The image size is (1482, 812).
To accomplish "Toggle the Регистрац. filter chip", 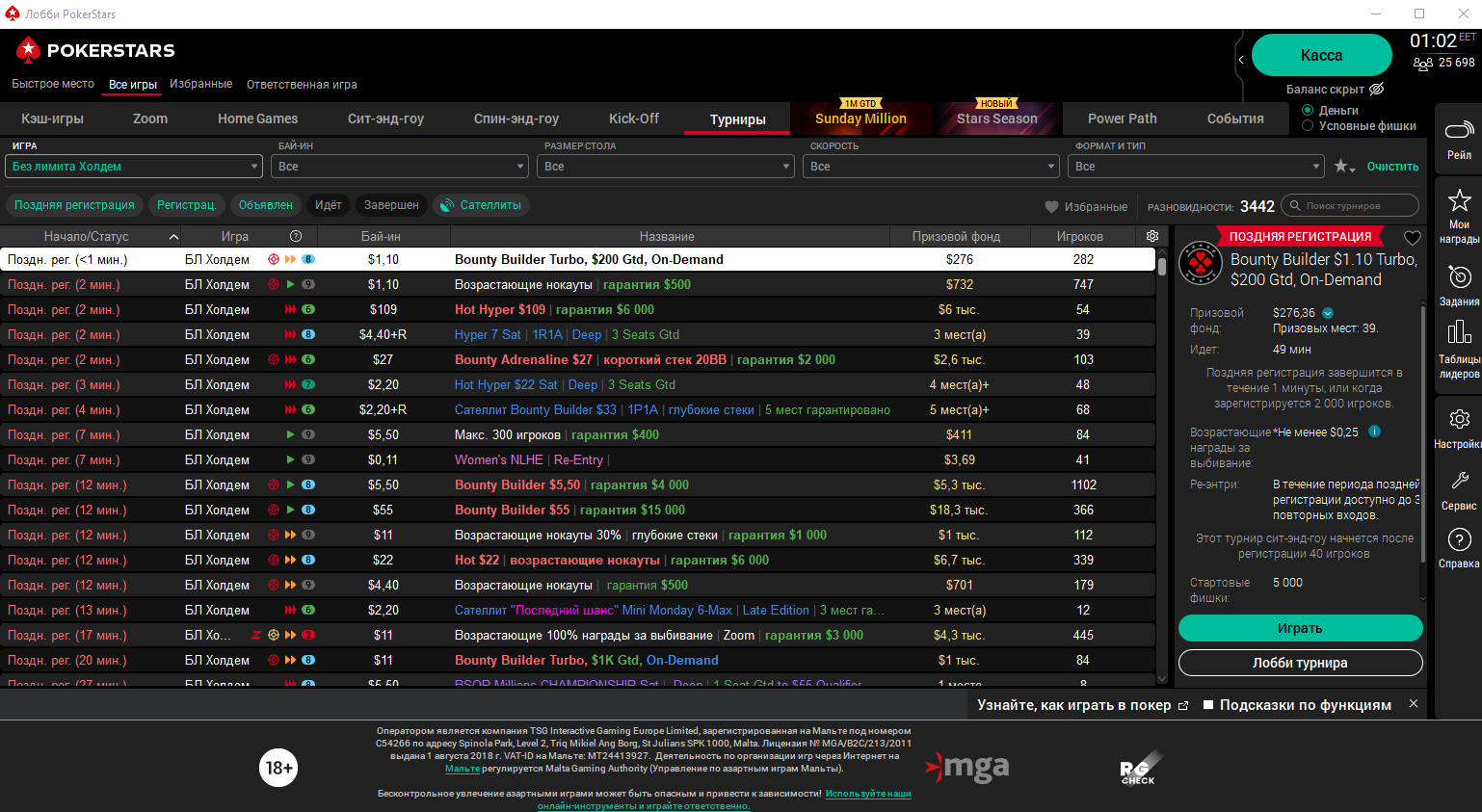I will tap(187, 205).
